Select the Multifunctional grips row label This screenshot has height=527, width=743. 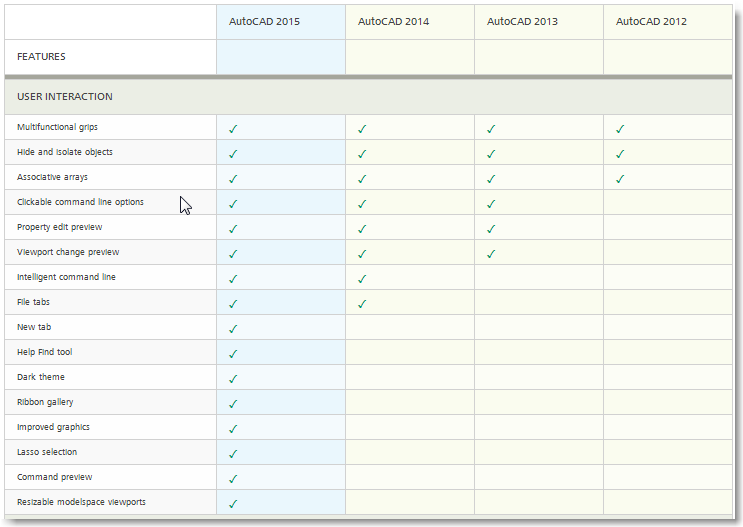click(x=57, y=127)
